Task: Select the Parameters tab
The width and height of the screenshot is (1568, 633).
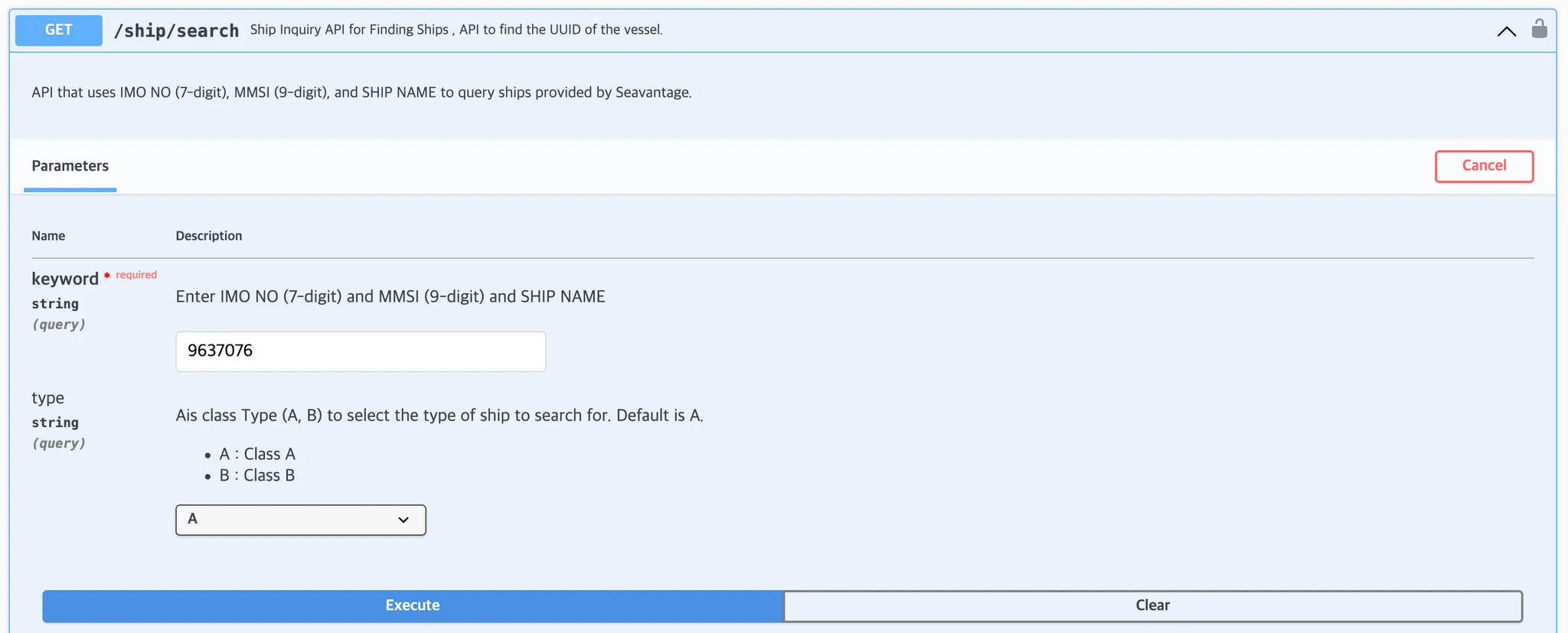Action: 70,166
